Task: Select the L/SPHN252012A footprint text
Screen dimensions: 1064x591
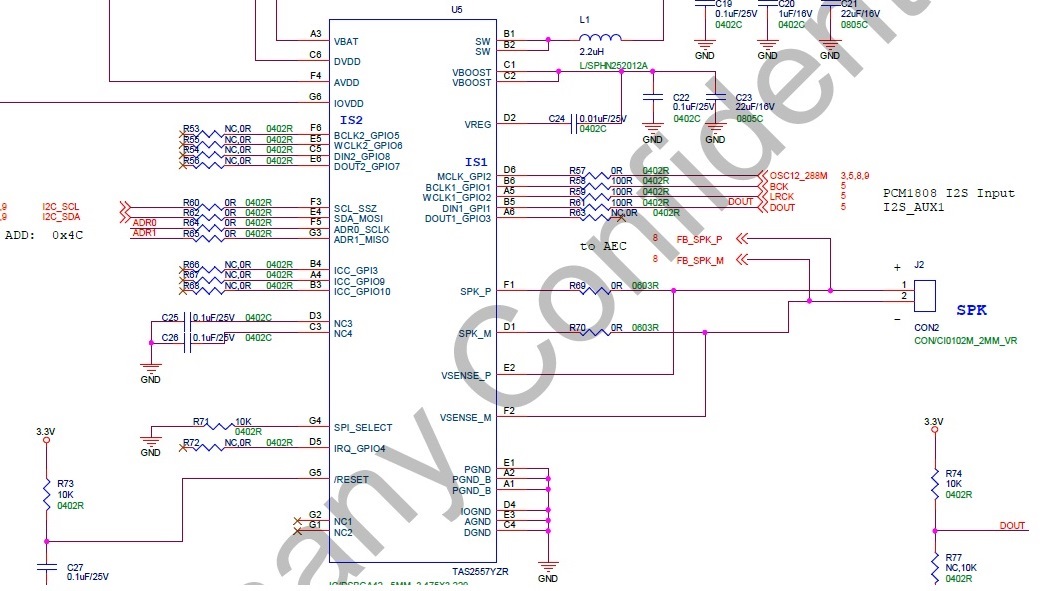Action: [x=613, y=66]
